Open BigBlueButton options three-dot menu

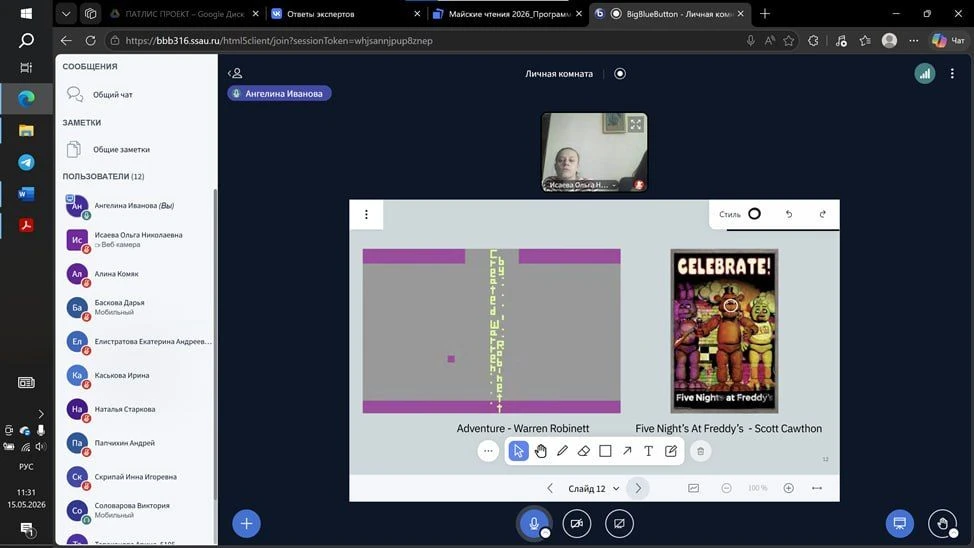tap(952, 73)
